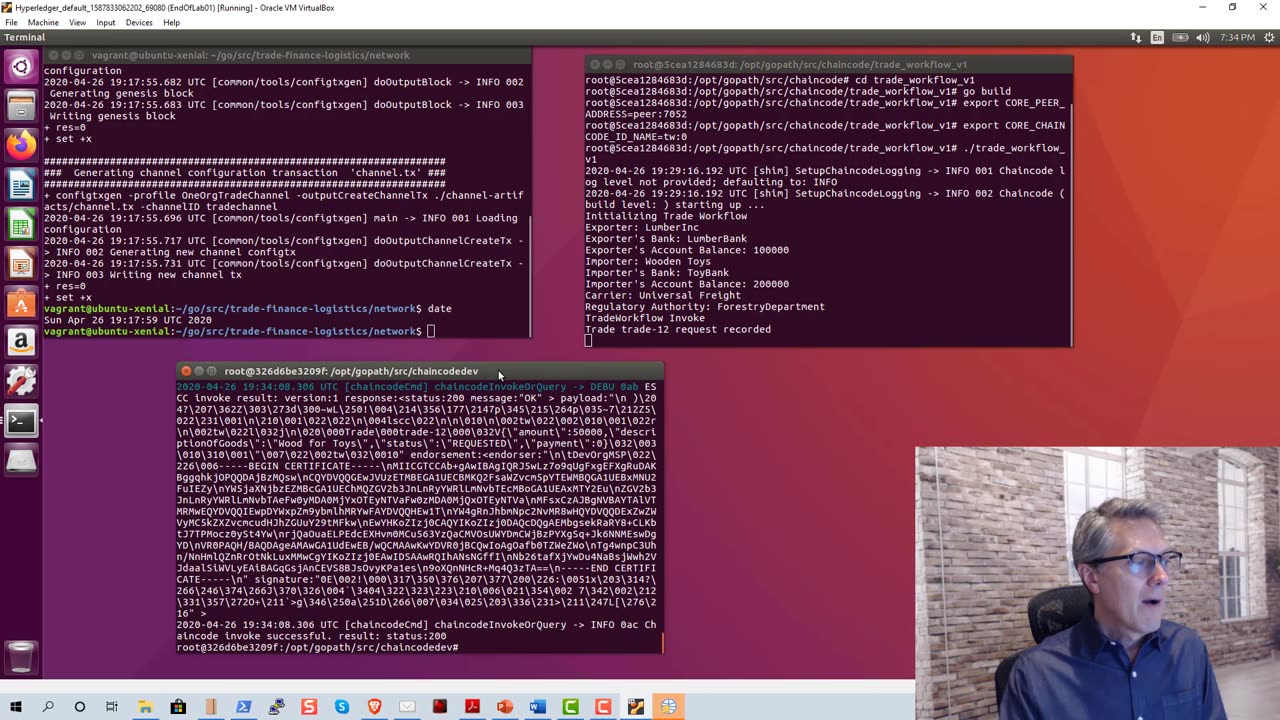The height and width of the screenshot is (720, 1280).
Task: Open Windows Start button
Action: point(16,707)
